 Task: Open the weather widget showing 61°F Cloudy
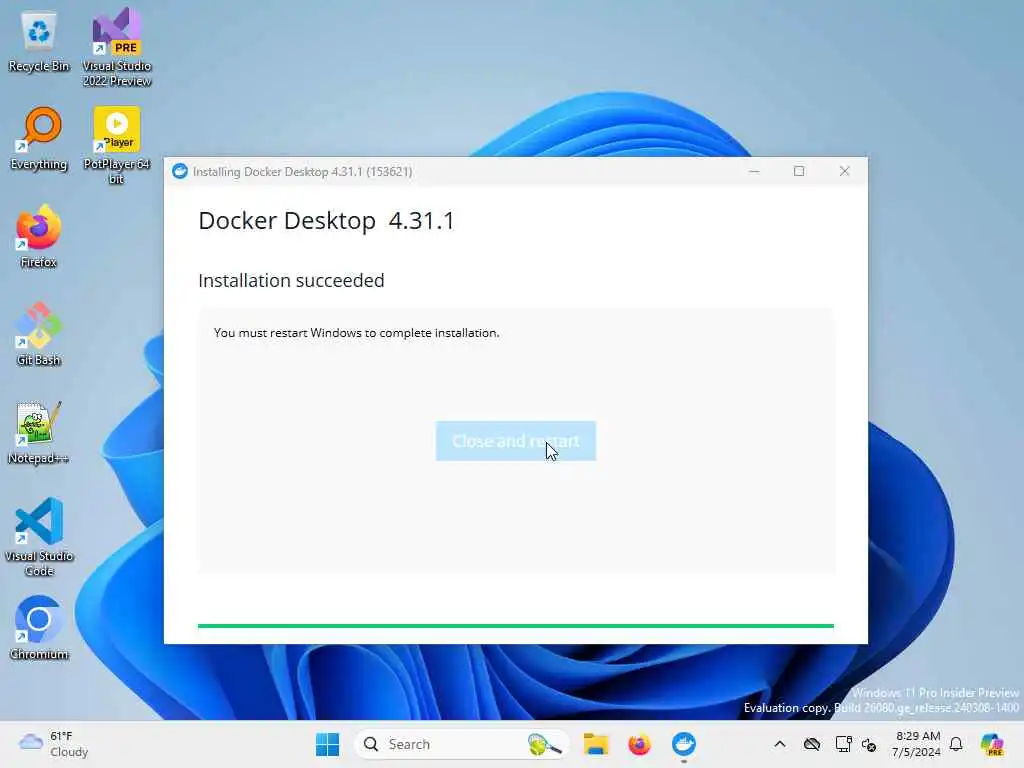coord(54,744)
